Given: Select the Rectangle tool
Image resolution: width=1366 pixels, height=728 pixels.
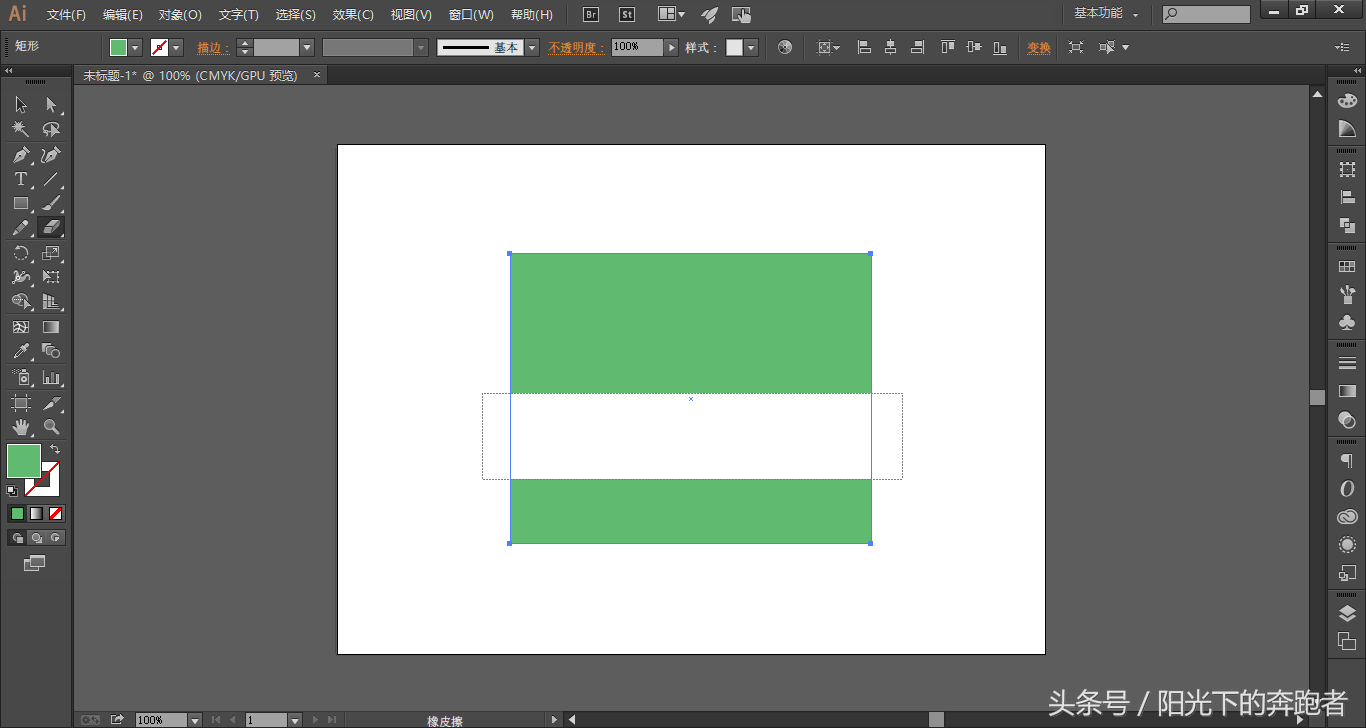Looking at the screenshot, I should 21,203.
